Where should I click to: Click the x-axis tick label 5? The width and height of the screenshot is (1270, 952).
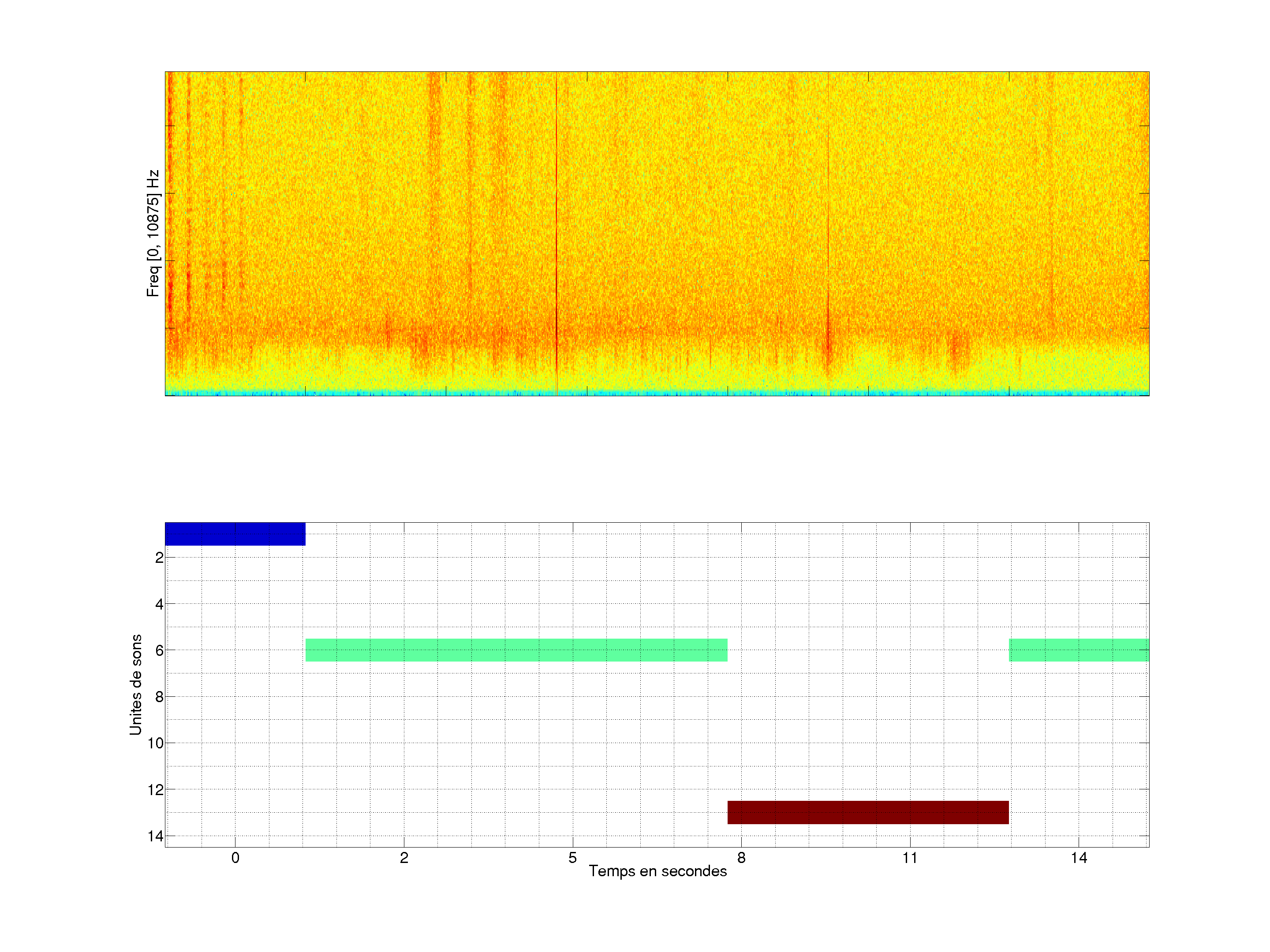point(572,858)
